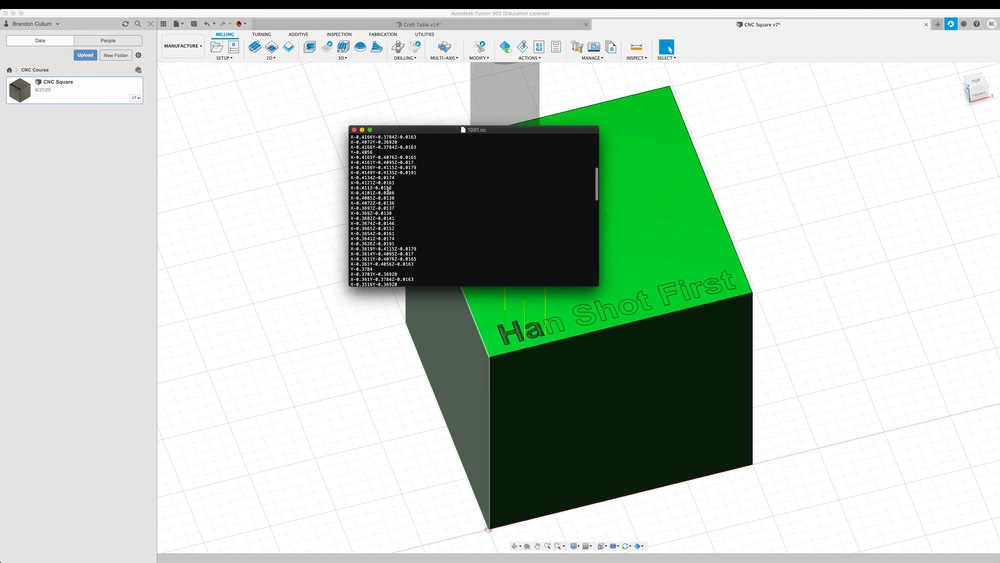Open the Setup folder icon in toolbar

coord(217,47)
